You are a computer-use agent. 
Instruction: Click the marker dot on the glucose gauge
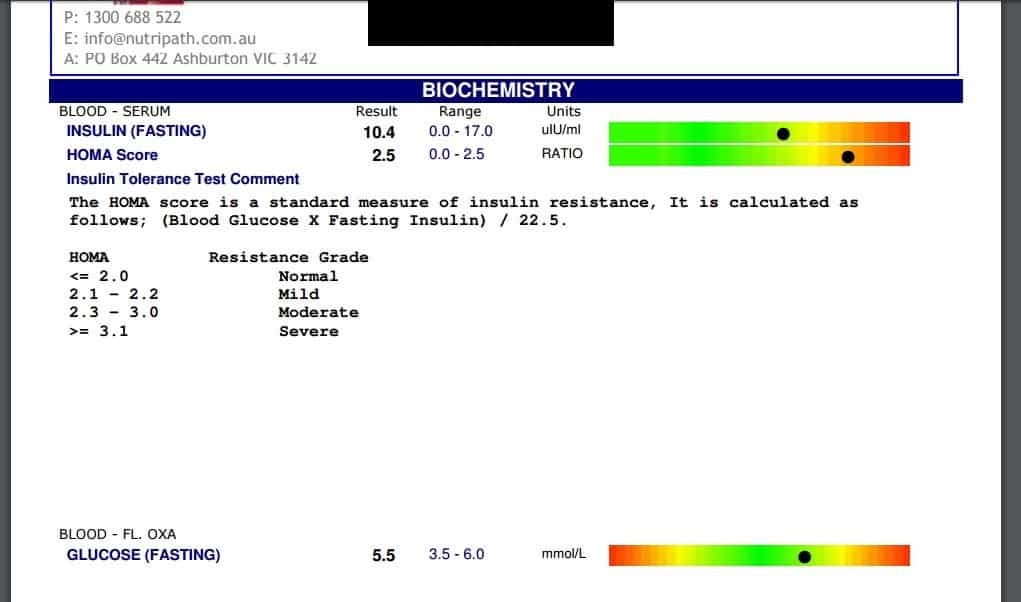click(804, 557)
